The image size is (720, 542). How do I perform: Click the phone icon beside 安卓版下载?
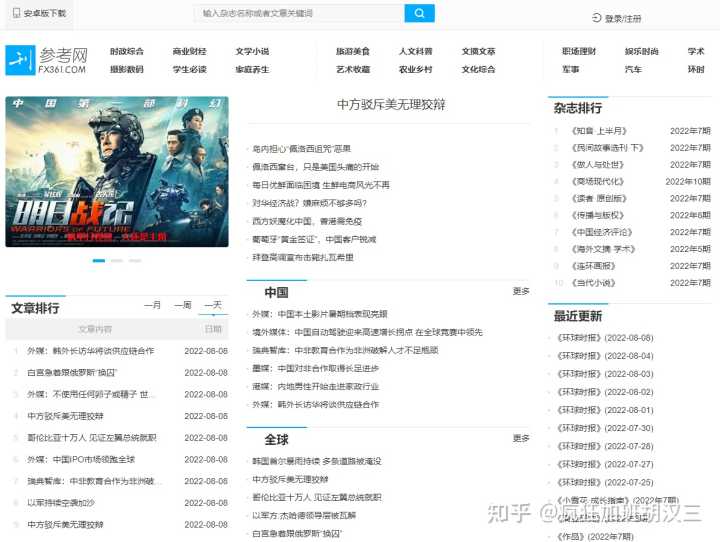17,13
